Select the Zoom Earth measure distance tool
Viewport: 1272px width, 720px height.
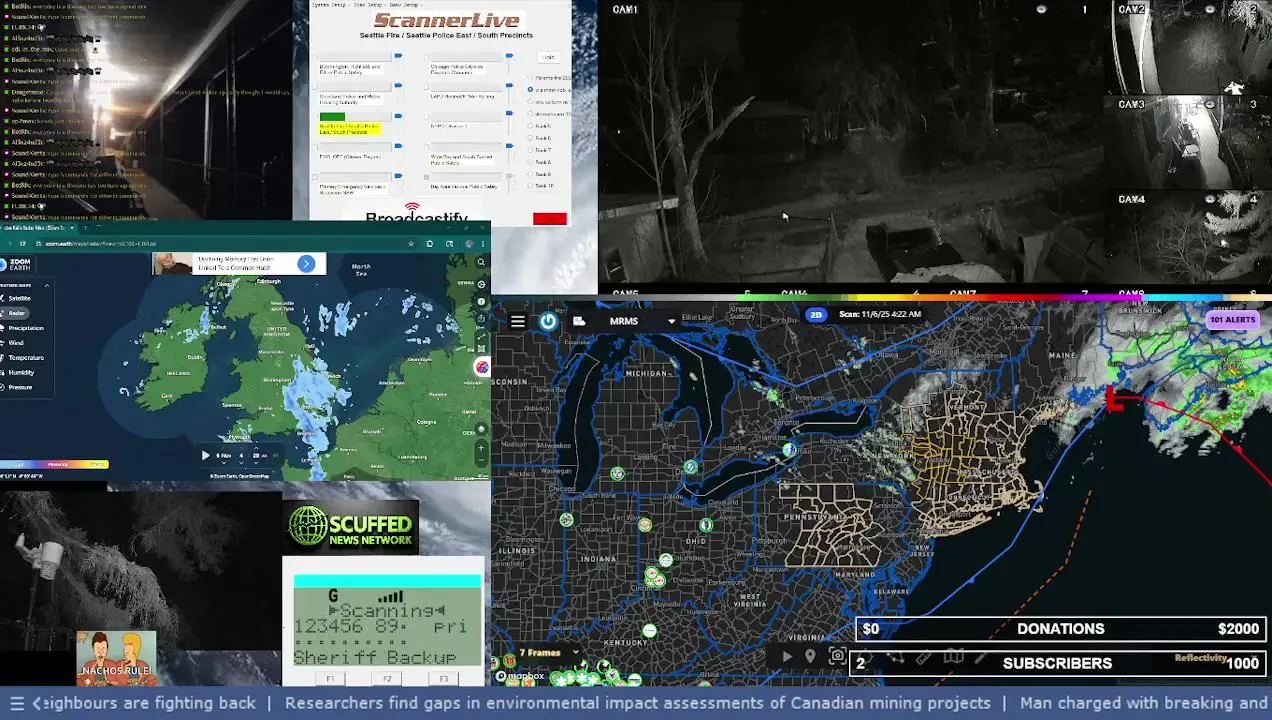tap(481, 338)
